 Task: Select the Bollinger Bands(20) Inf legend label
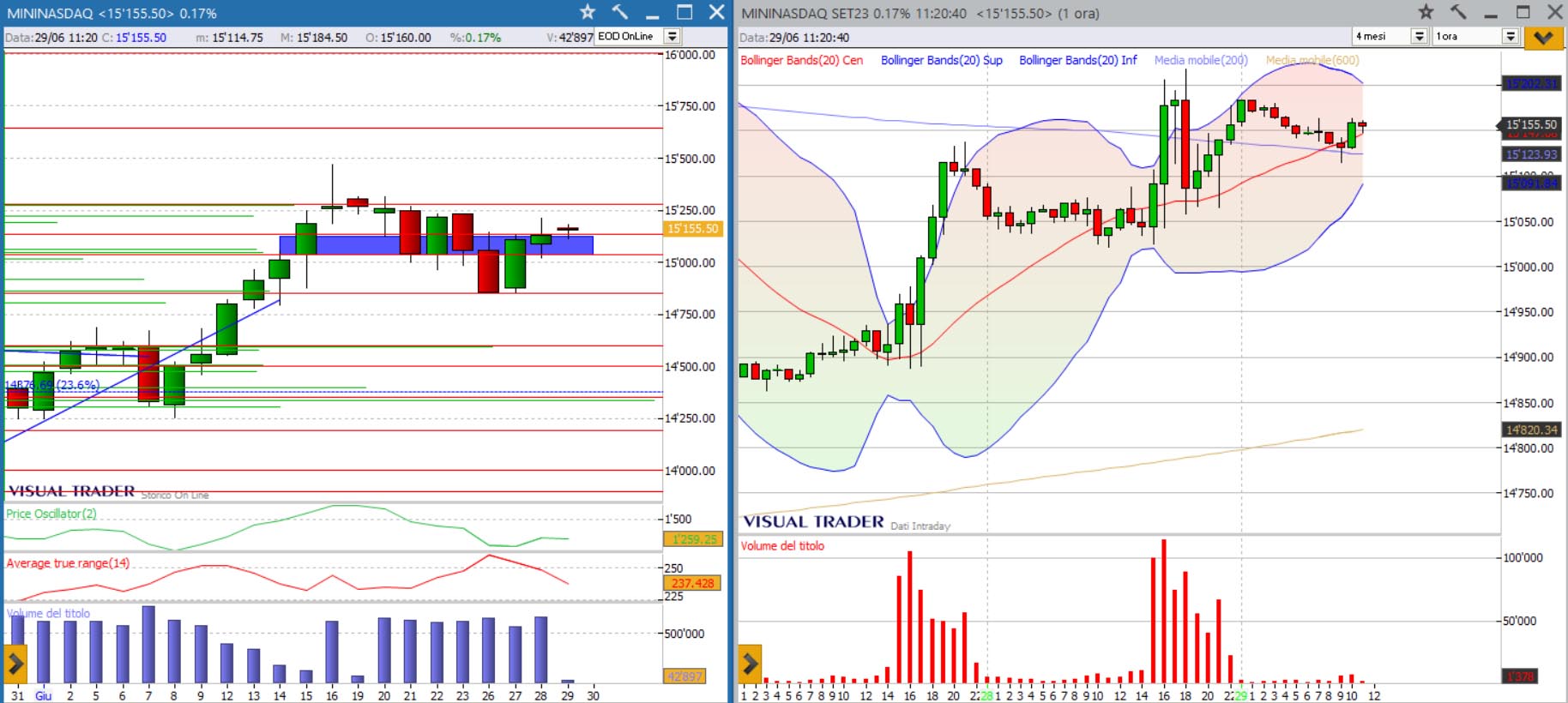1077,60
